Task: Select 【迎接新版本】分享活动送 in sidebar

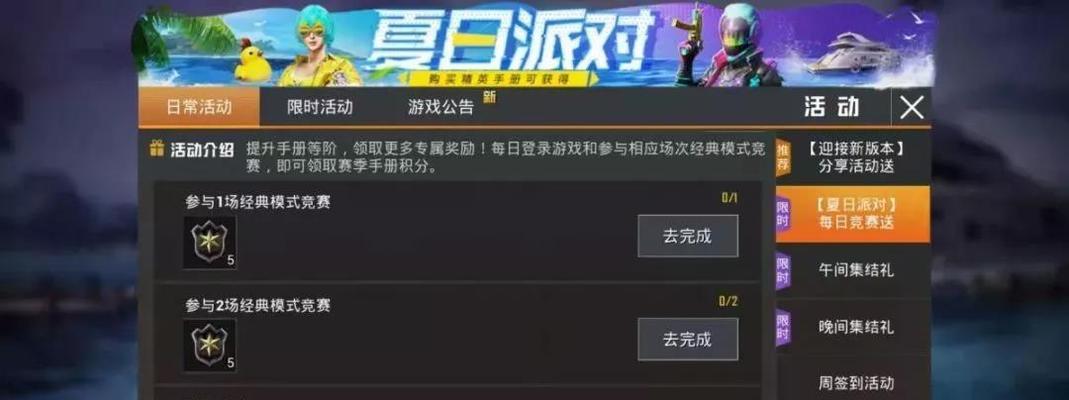Action: (x=856, y=157)
